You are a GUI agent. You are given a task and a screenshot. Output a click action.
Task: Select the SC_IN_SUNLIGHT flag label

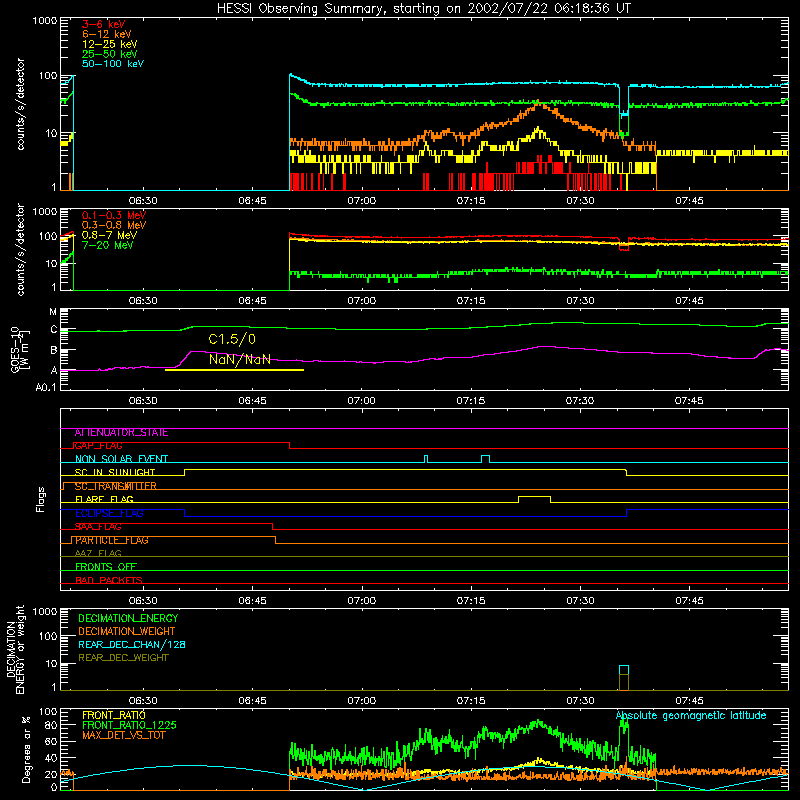point(115,472)
